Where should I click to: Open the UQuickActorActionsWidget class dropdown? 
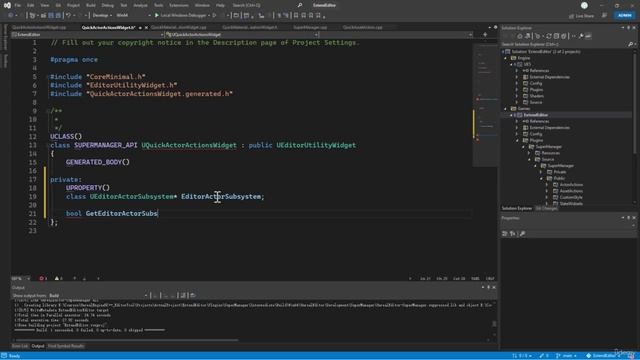242,35
